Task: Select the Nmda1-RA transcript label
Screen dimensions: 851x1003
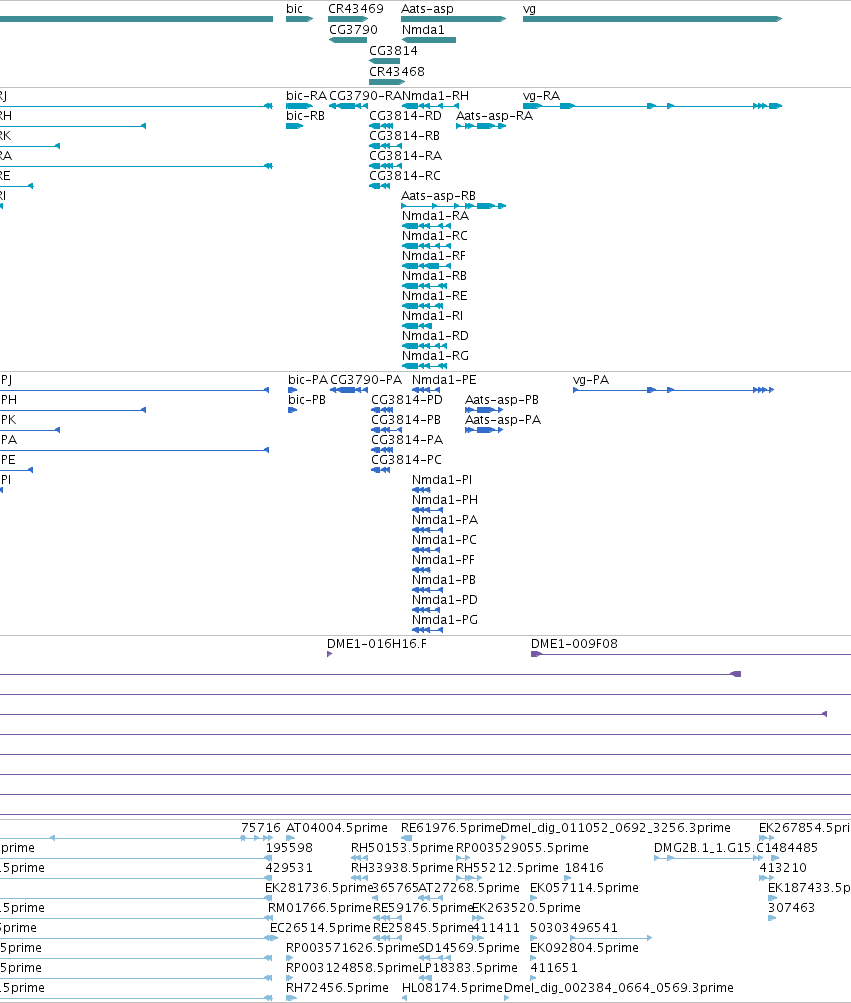Action: [435, 216]
